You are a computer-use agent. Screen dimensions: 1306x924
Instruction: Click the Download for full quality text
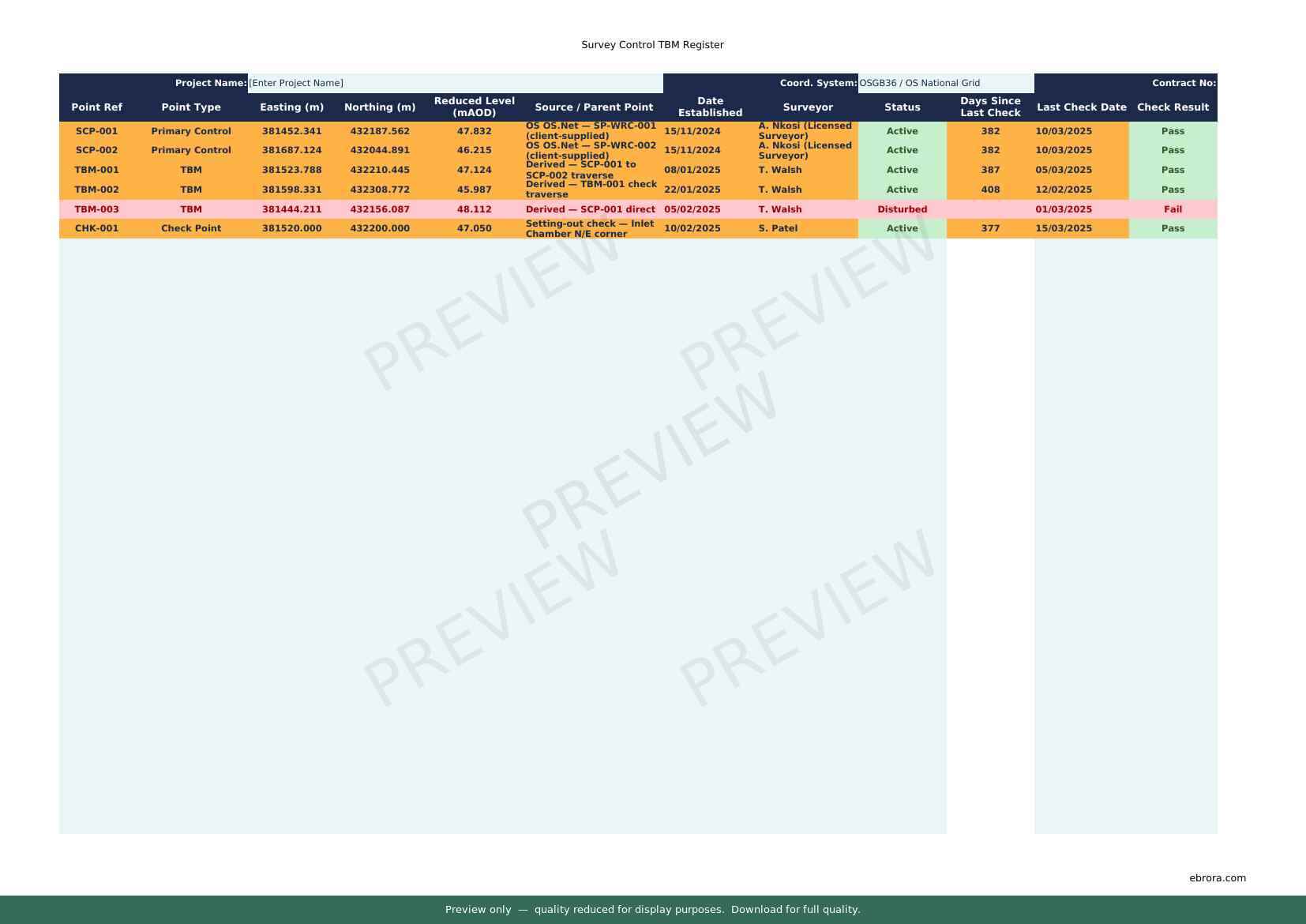795,910
